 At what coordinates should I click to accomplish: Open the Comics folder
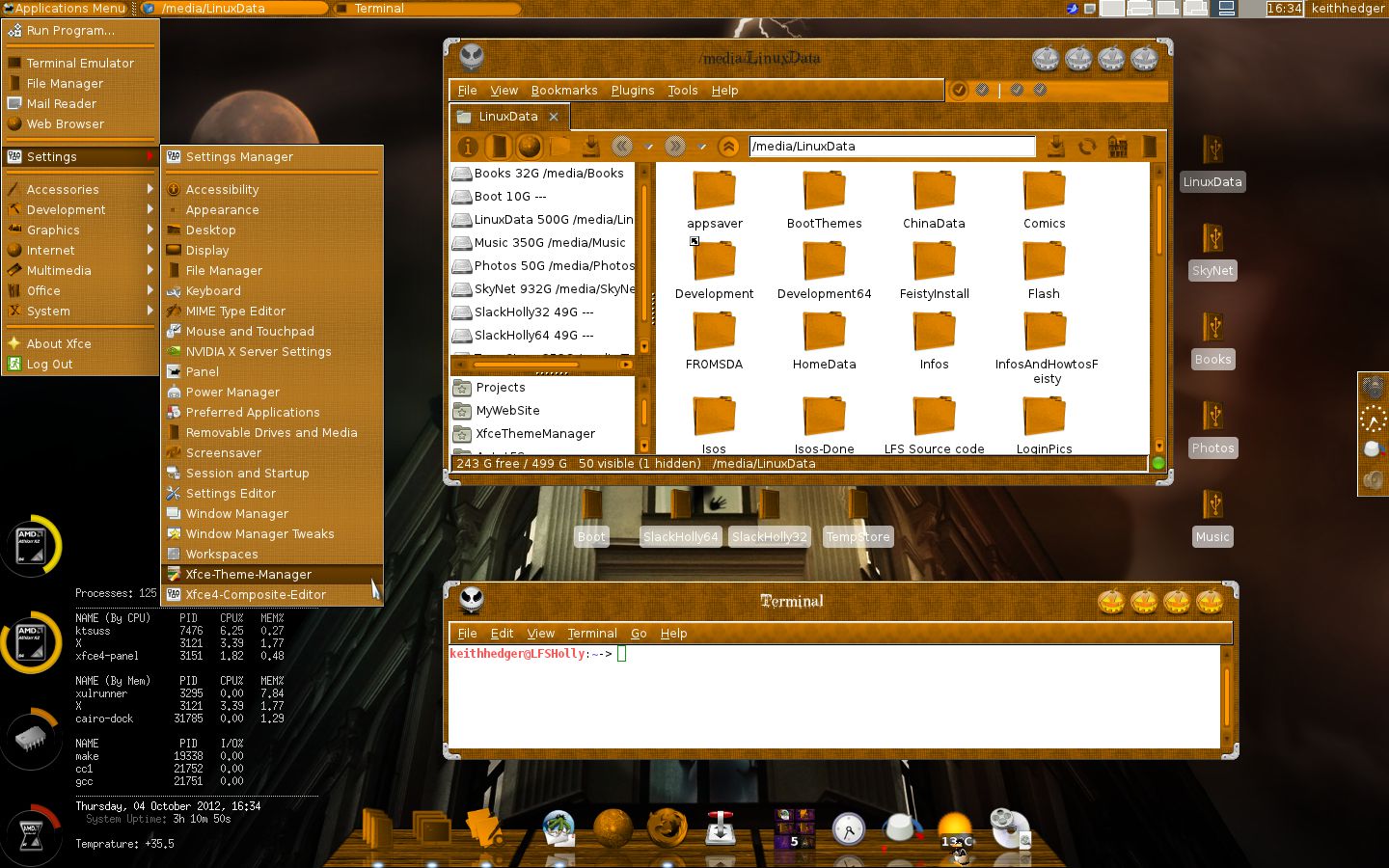click(x=1045, y=200)
